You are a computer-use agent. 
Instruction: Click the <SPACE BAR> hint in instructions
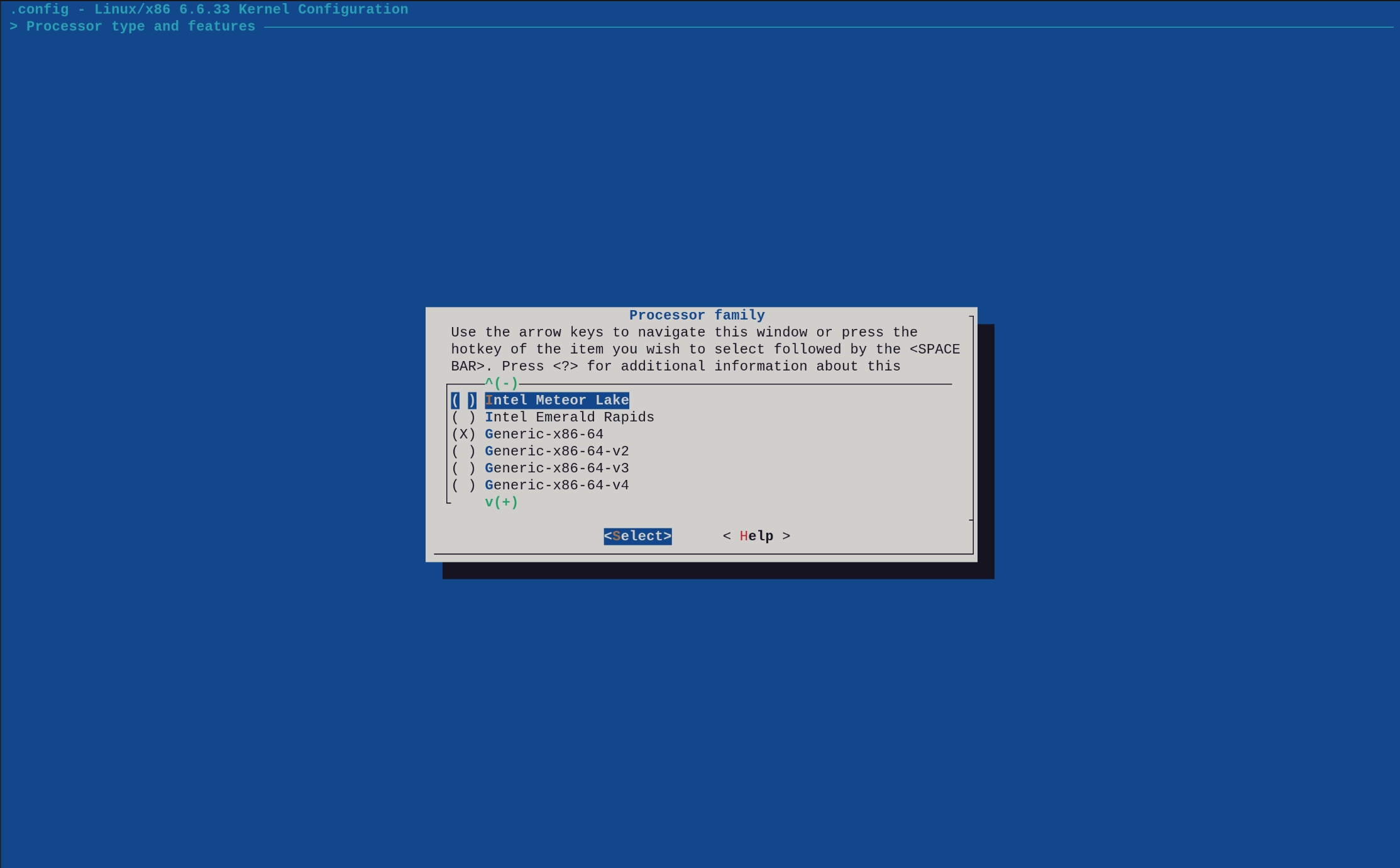705,357
